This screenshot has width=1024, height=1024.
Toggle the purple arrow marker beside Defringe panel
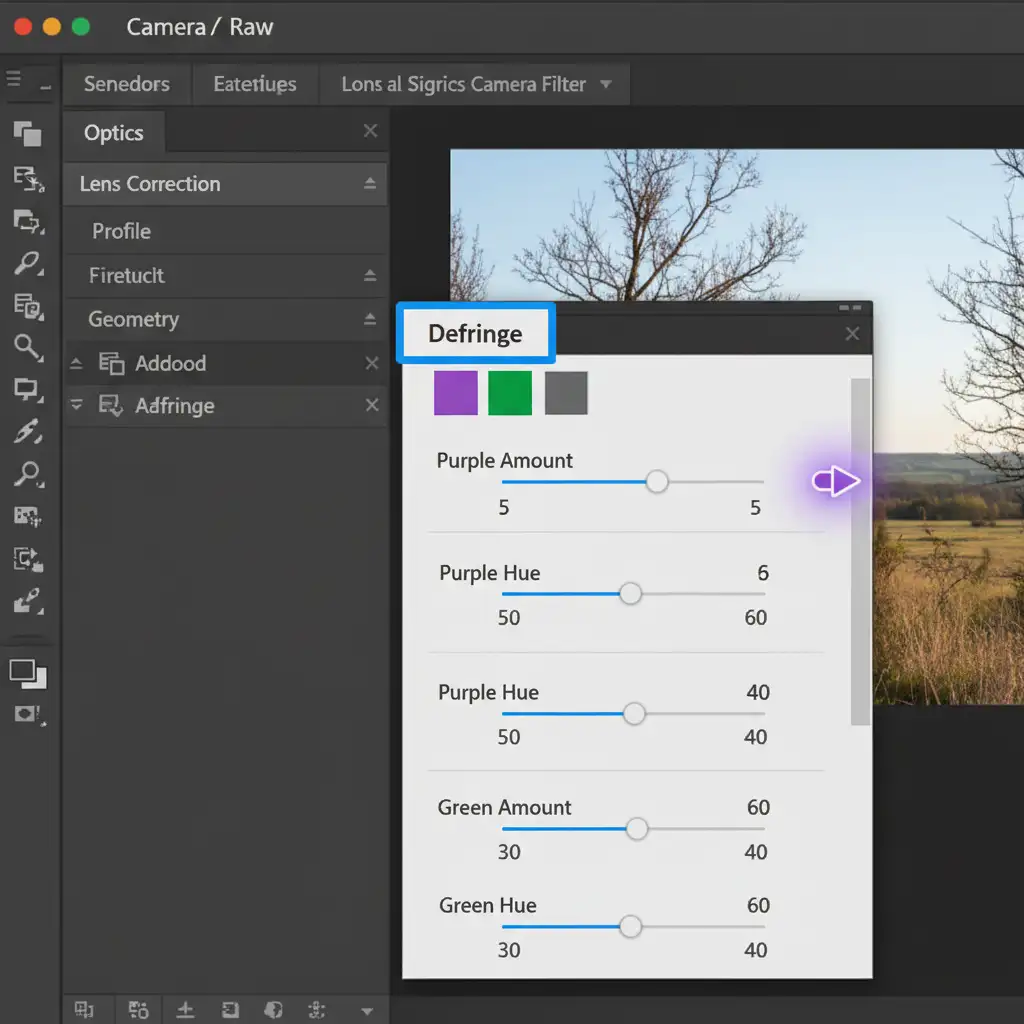click(837, 483)
